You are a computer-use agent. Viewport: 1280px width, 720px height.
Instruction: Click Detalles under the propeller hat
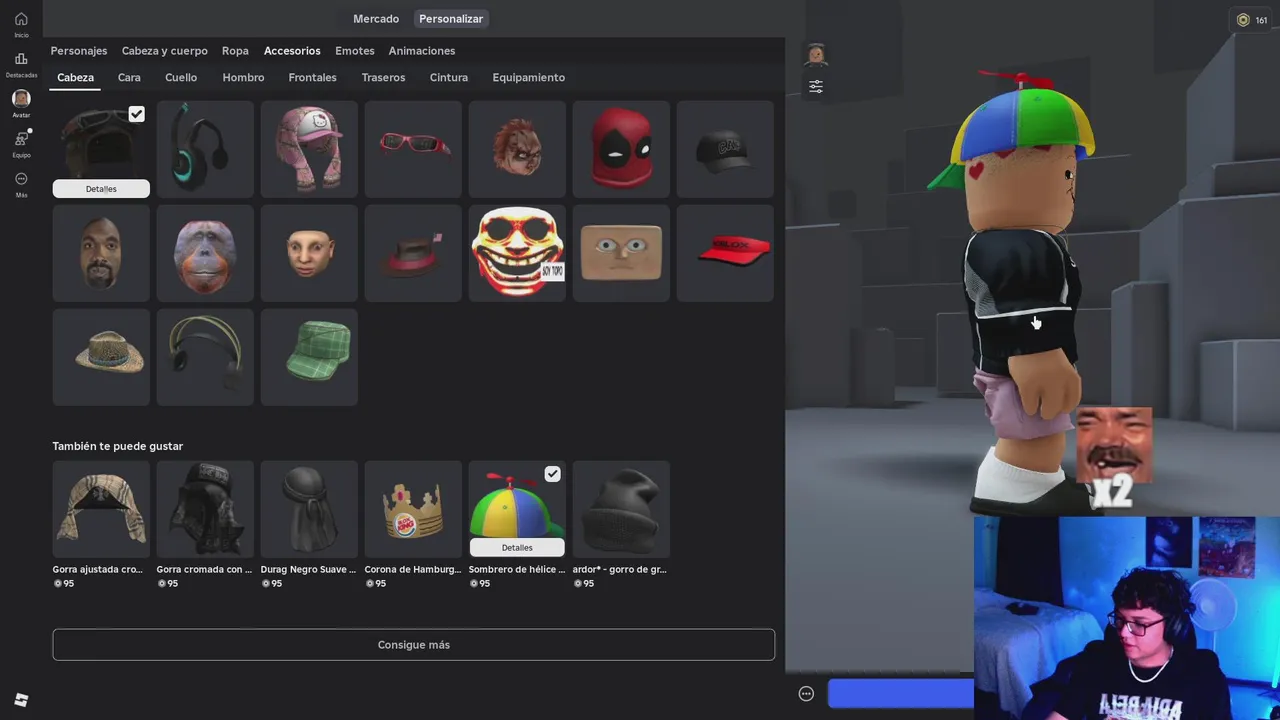(517, 548)
